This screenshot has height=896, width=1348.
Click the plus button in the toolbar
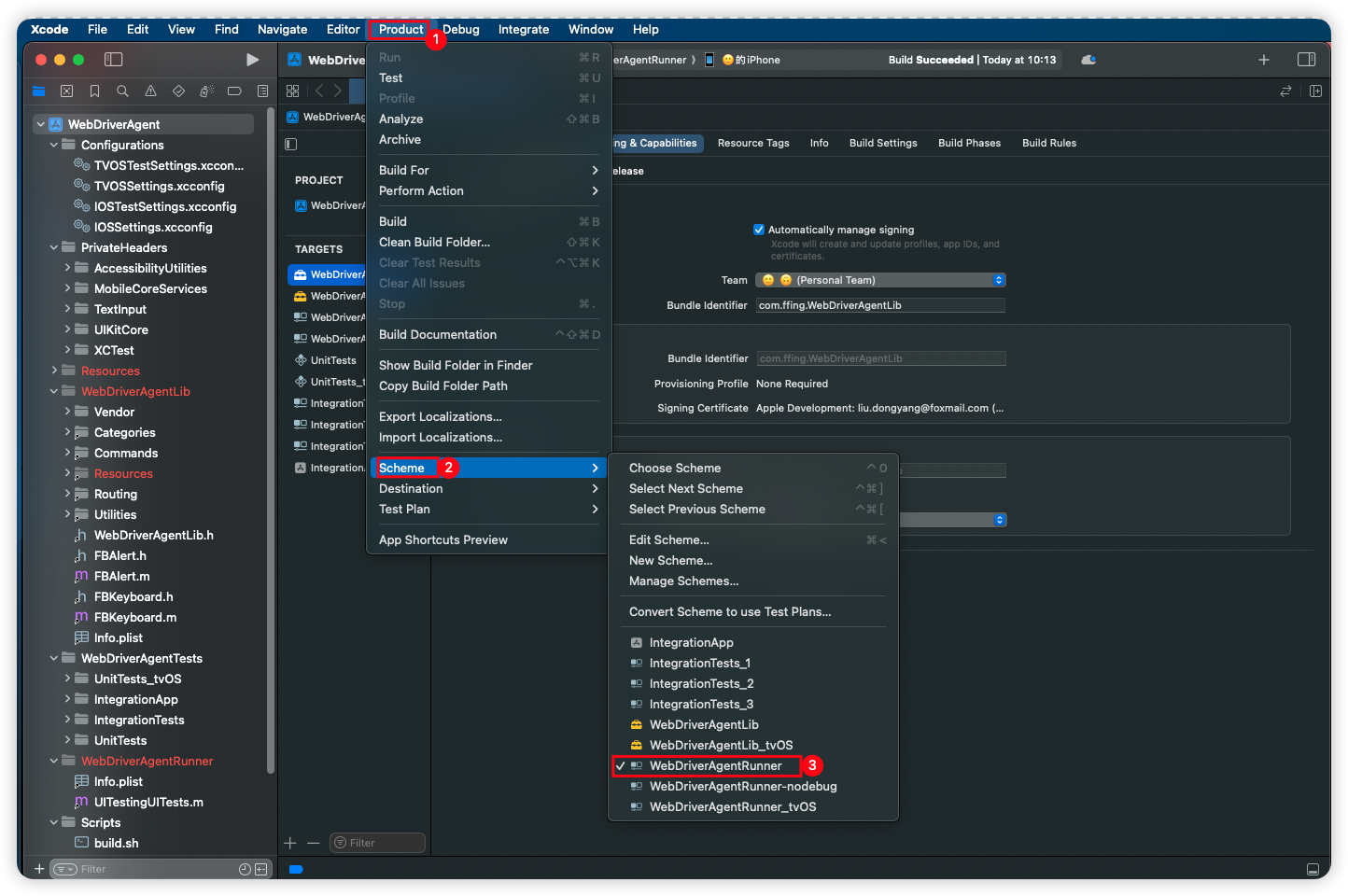tap(1263, 60)
